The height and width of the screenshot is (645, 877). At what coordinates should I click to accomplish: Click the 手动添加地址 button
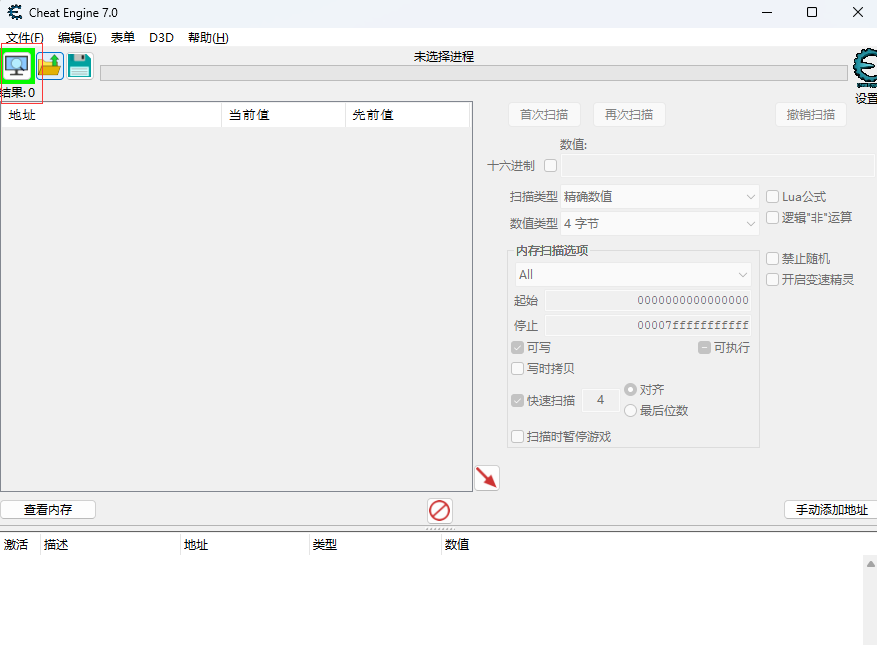(x=831, y=510)
